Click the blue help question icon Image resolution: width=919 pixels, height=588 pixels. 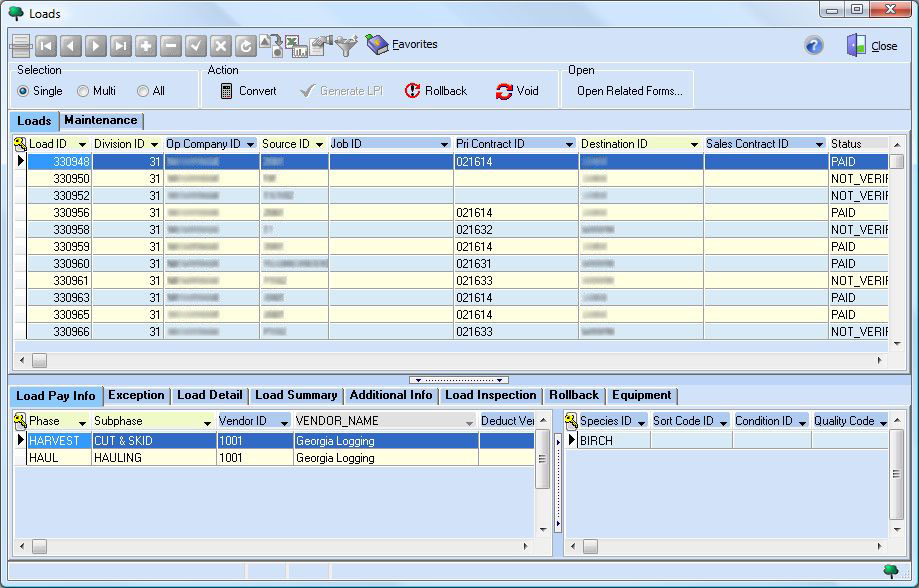814,46
